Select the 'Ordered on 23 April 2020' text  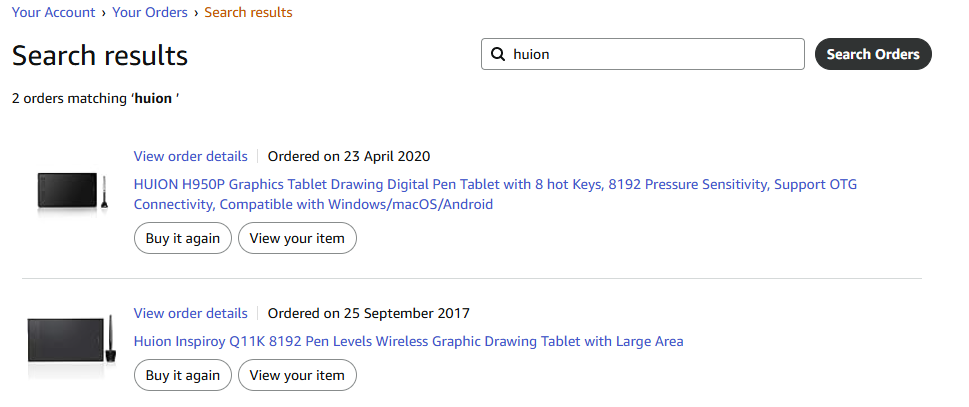[349, 156]
